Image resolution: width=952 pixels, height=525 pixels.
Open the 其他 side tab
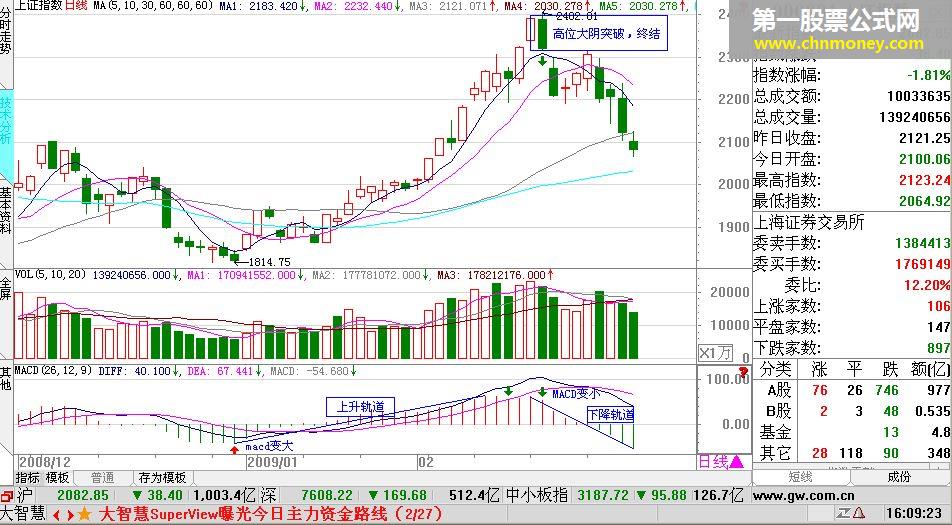pos(6,378)
